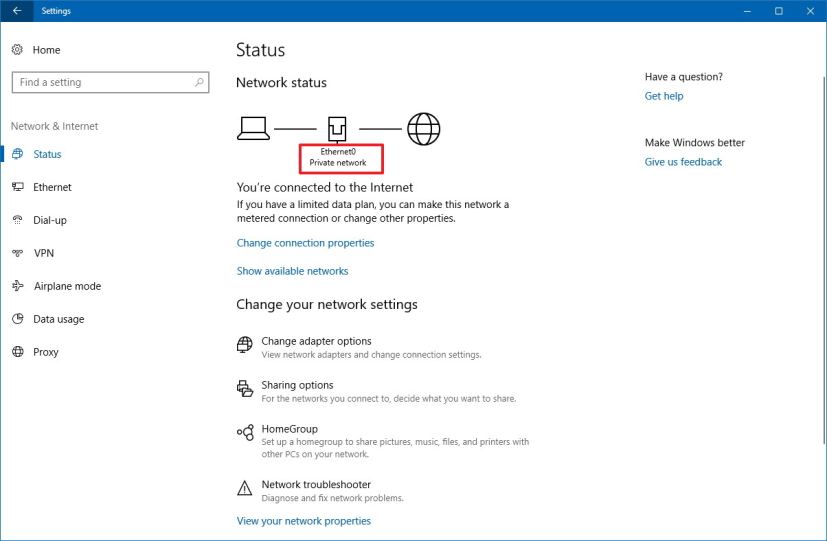Open Airplane mode settings
827x541 pixels.
pos(68,286)
